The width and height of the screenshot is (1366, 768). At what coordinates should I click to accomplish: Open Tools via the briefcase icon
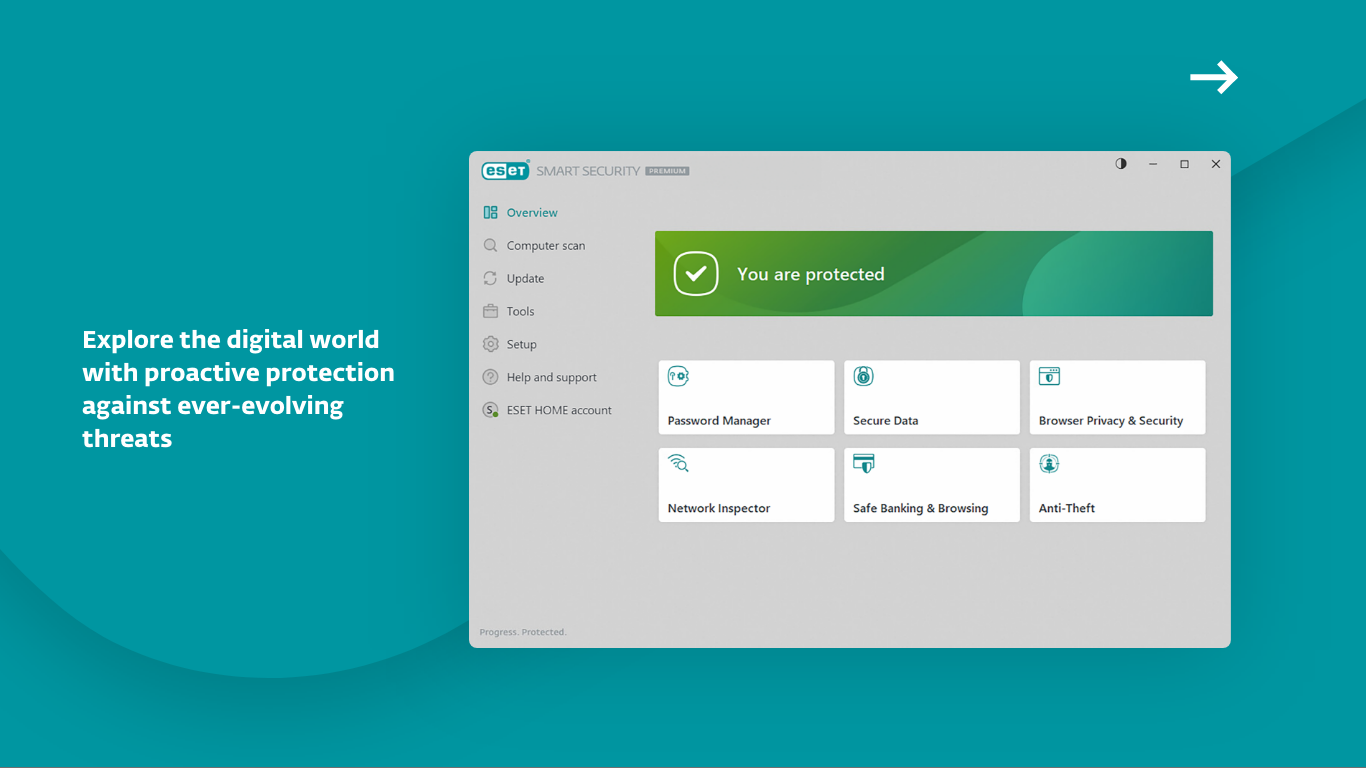(x=490, y=311)
